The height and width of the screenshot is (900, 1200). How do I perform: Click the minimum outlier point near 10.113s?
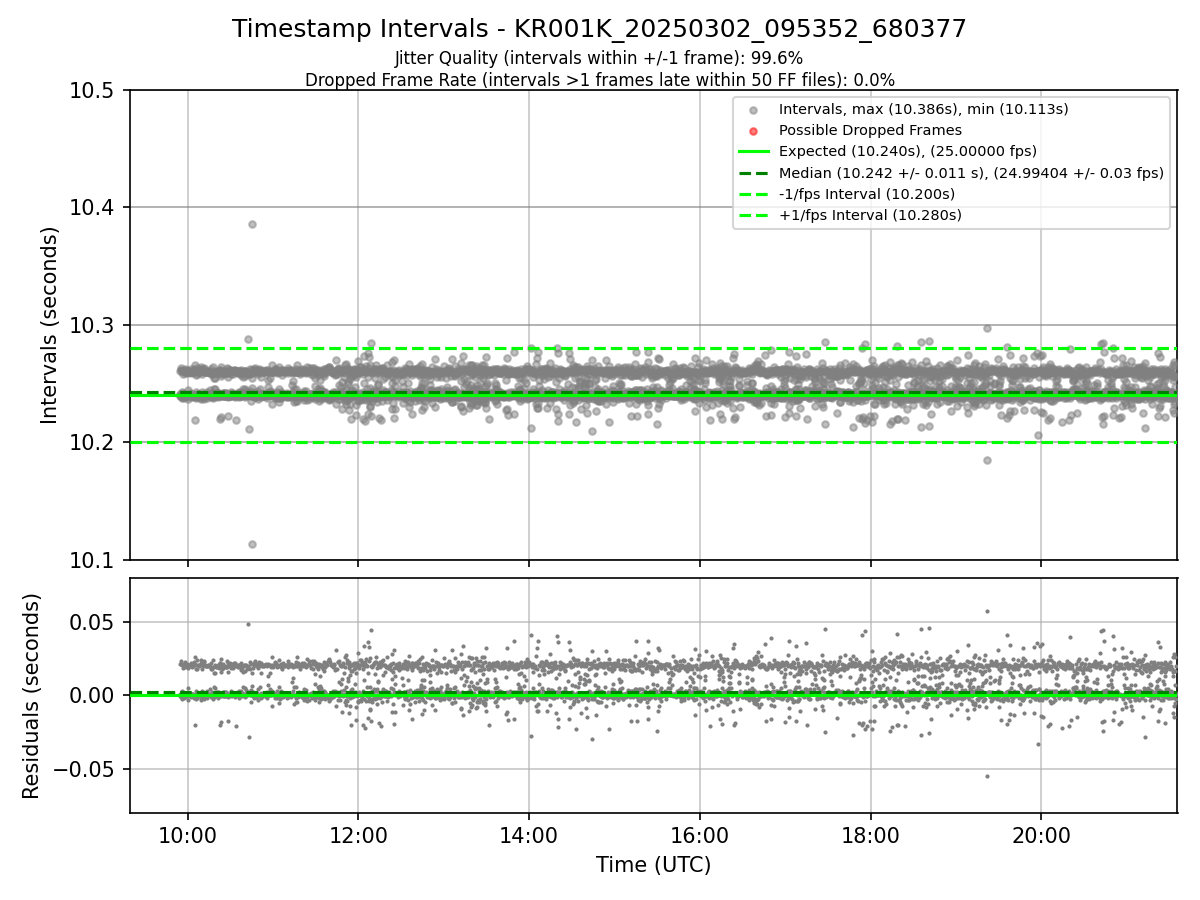(252, 544)
